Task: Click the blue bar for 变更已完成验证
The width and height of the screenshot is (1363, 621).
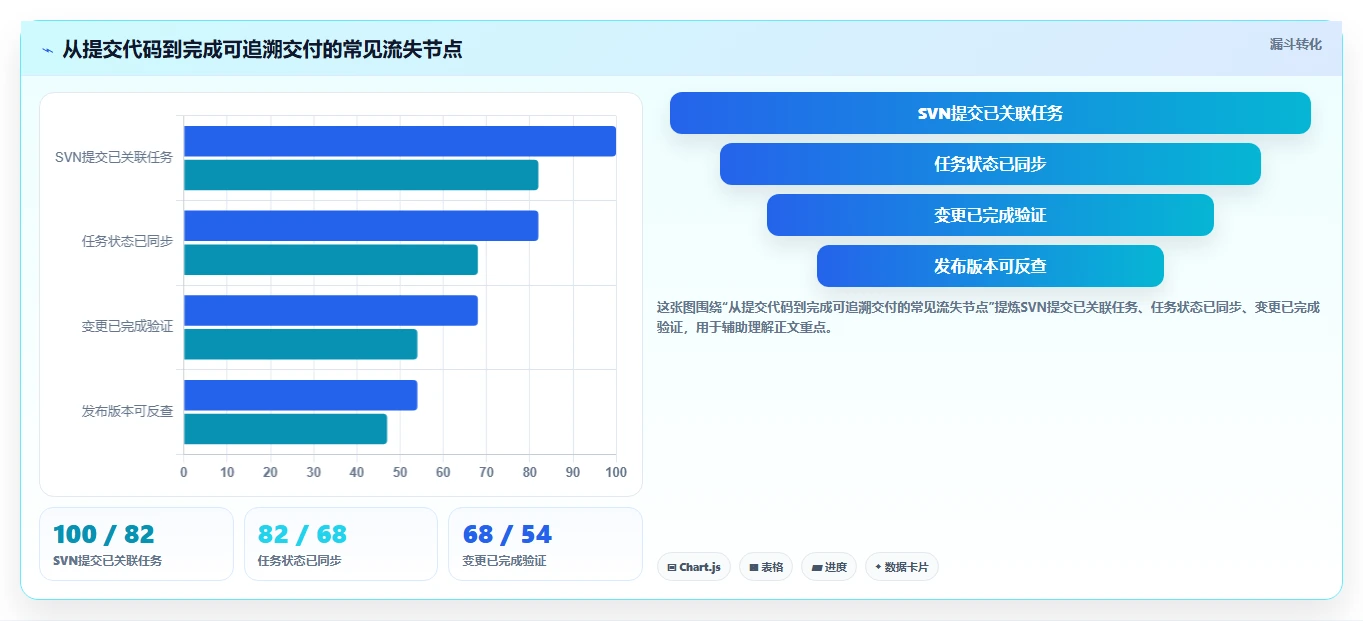Action: (331, 310)
